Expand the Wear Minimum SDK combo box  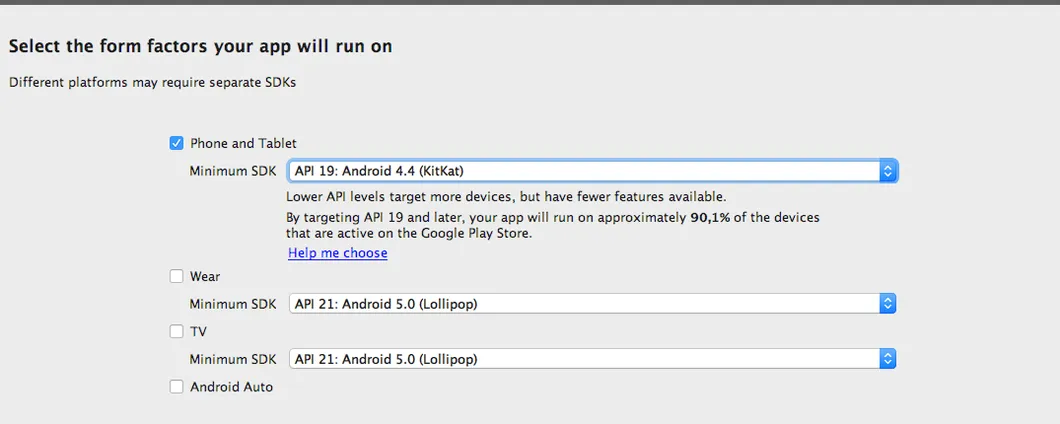coord(592,304)
